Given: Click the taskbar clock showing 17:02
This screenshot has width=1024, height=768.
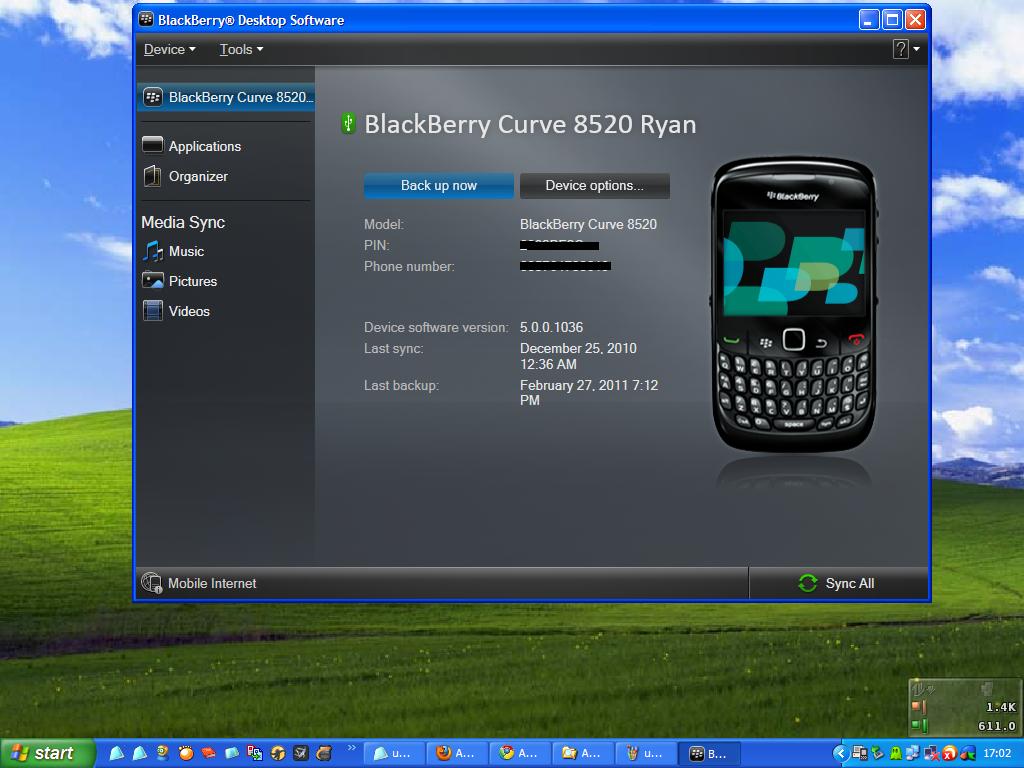Looking at the screenshot, I should [x=997, y=754].
